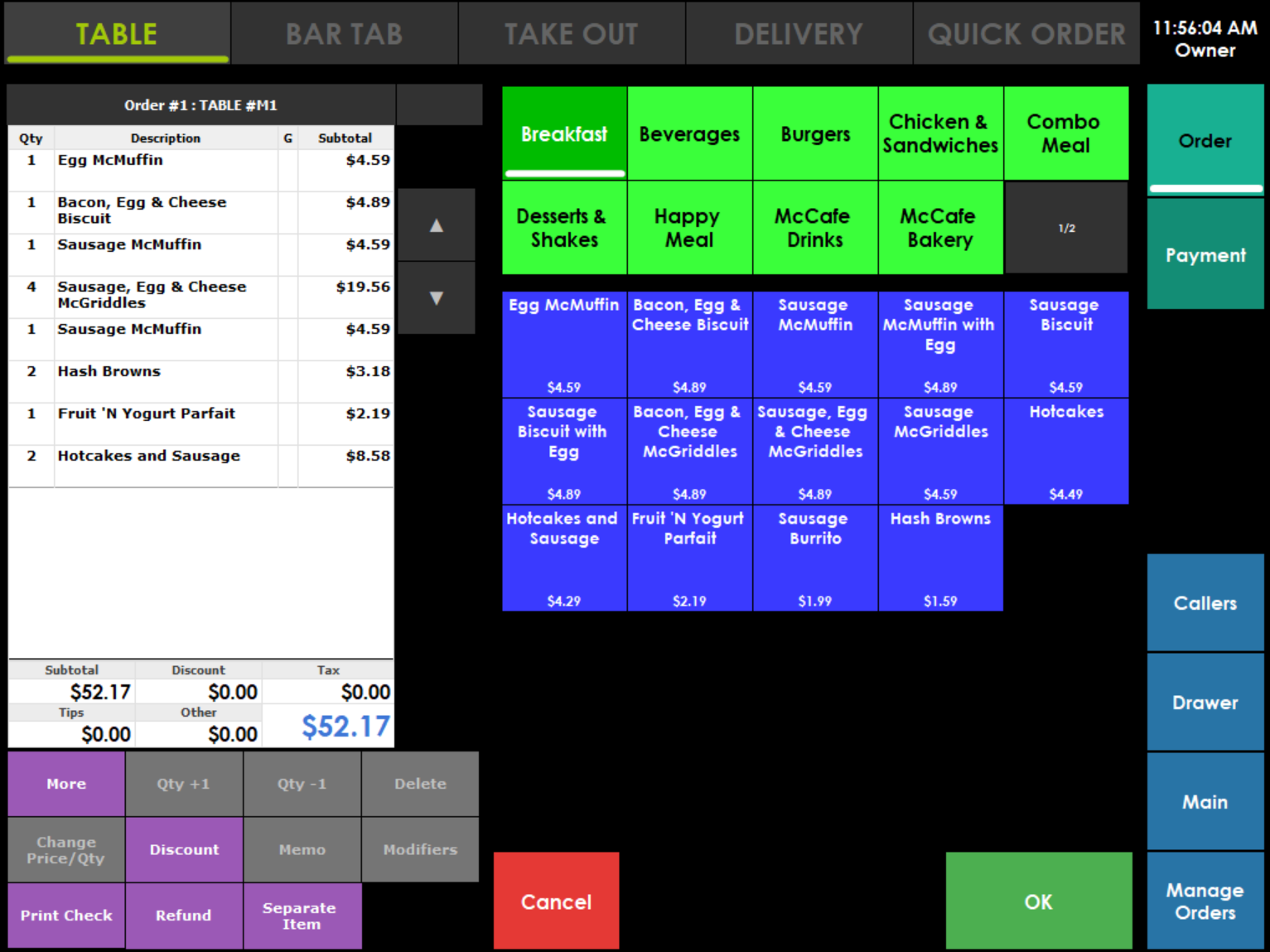Add Hotcakes and Sausage menu item

click(564, 558)
